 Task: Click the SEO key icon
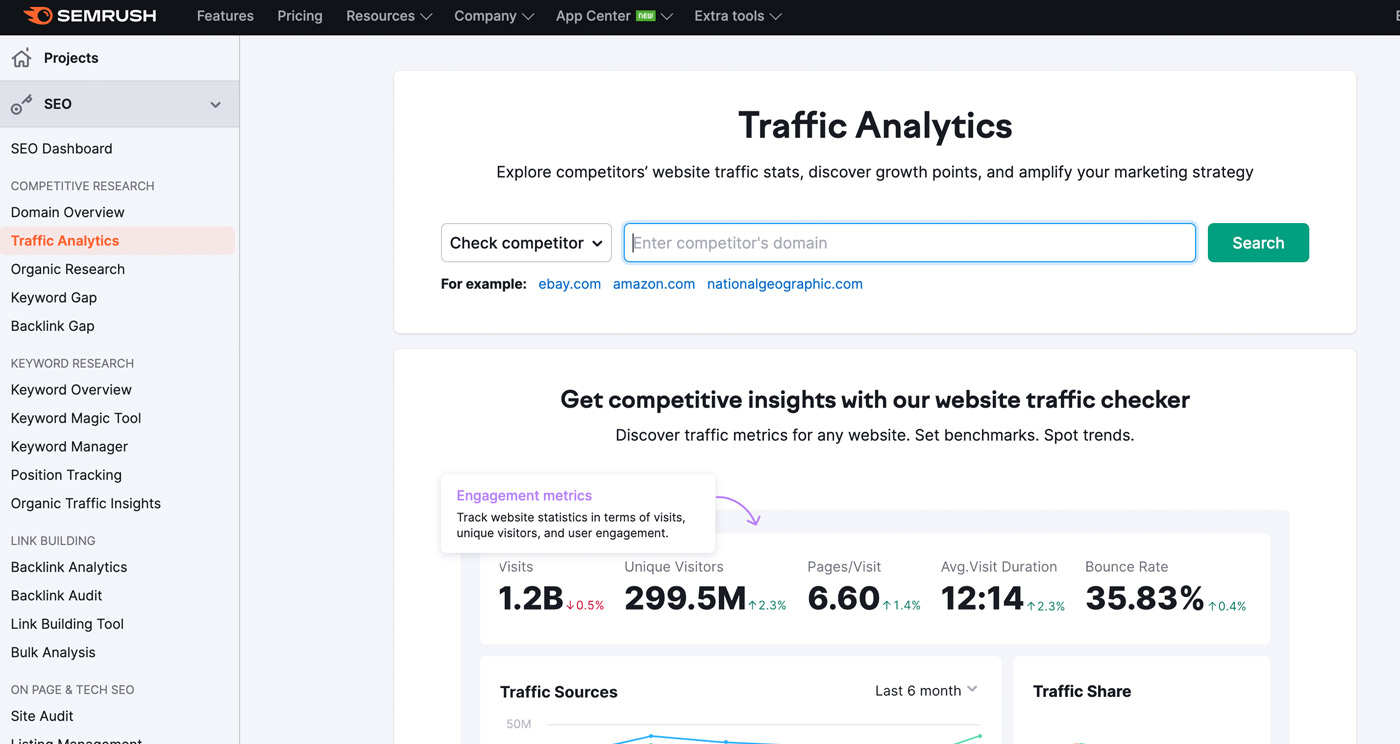[x=21, y=104]
